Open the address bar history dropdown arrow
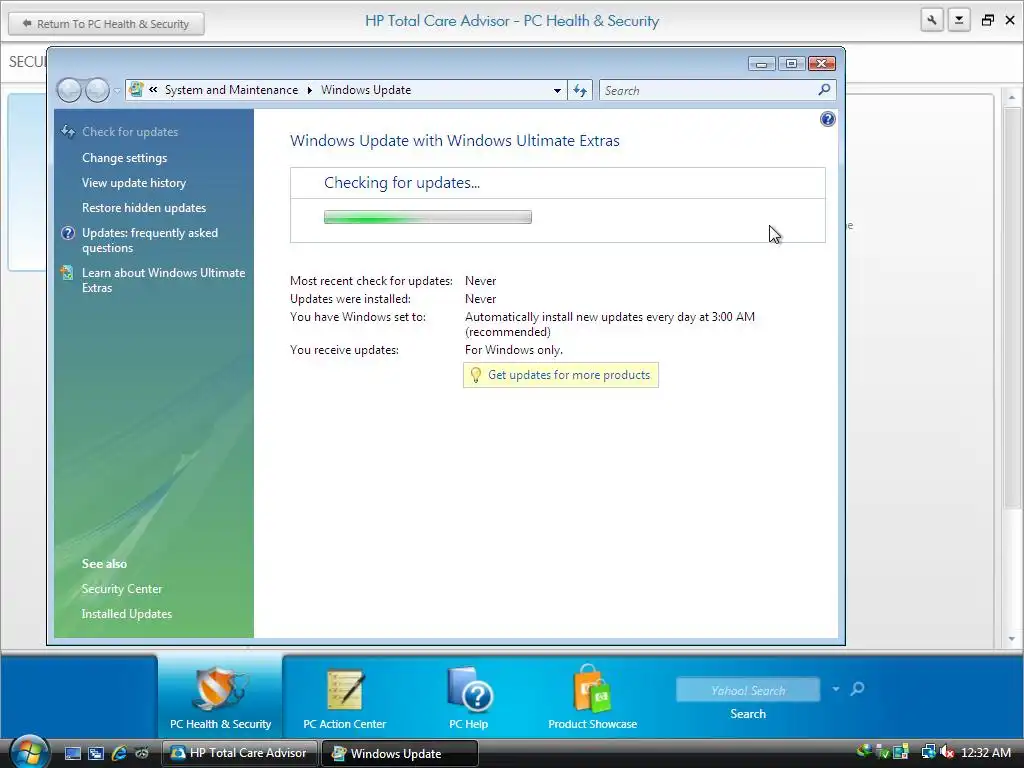 tap(557, 91)
